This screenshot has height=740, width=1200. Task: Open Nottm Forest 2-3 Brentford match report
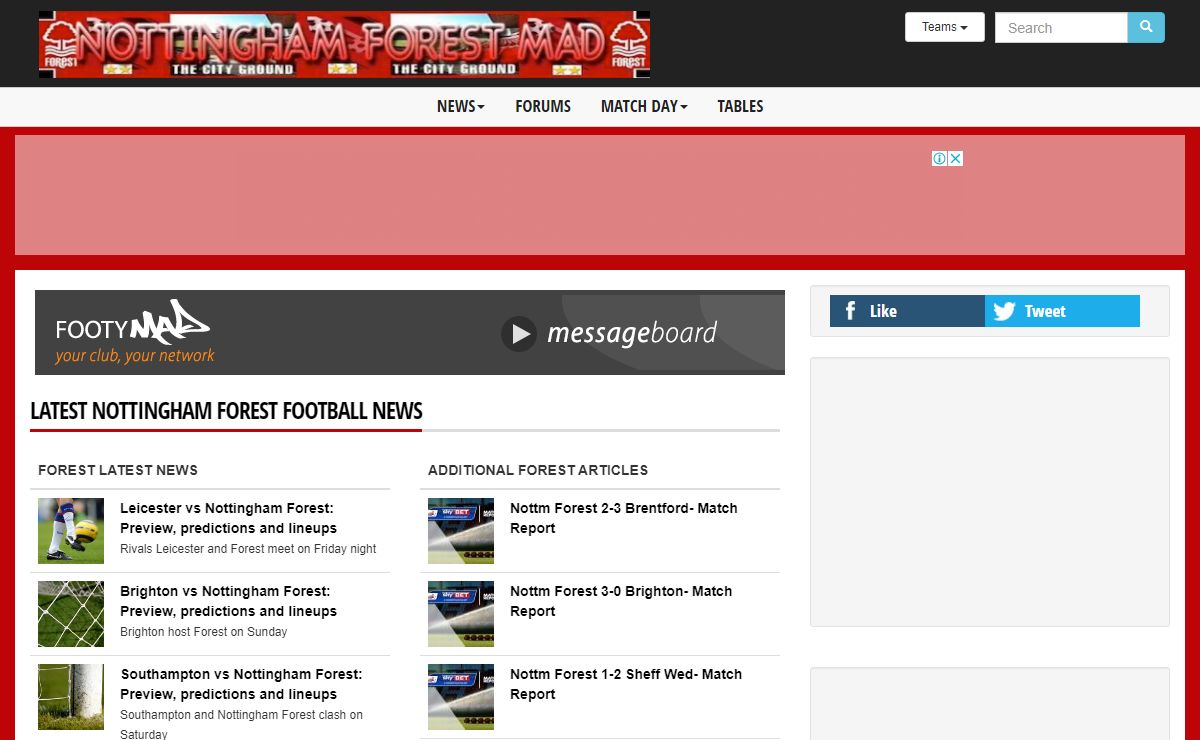click(x=624, y=518)
